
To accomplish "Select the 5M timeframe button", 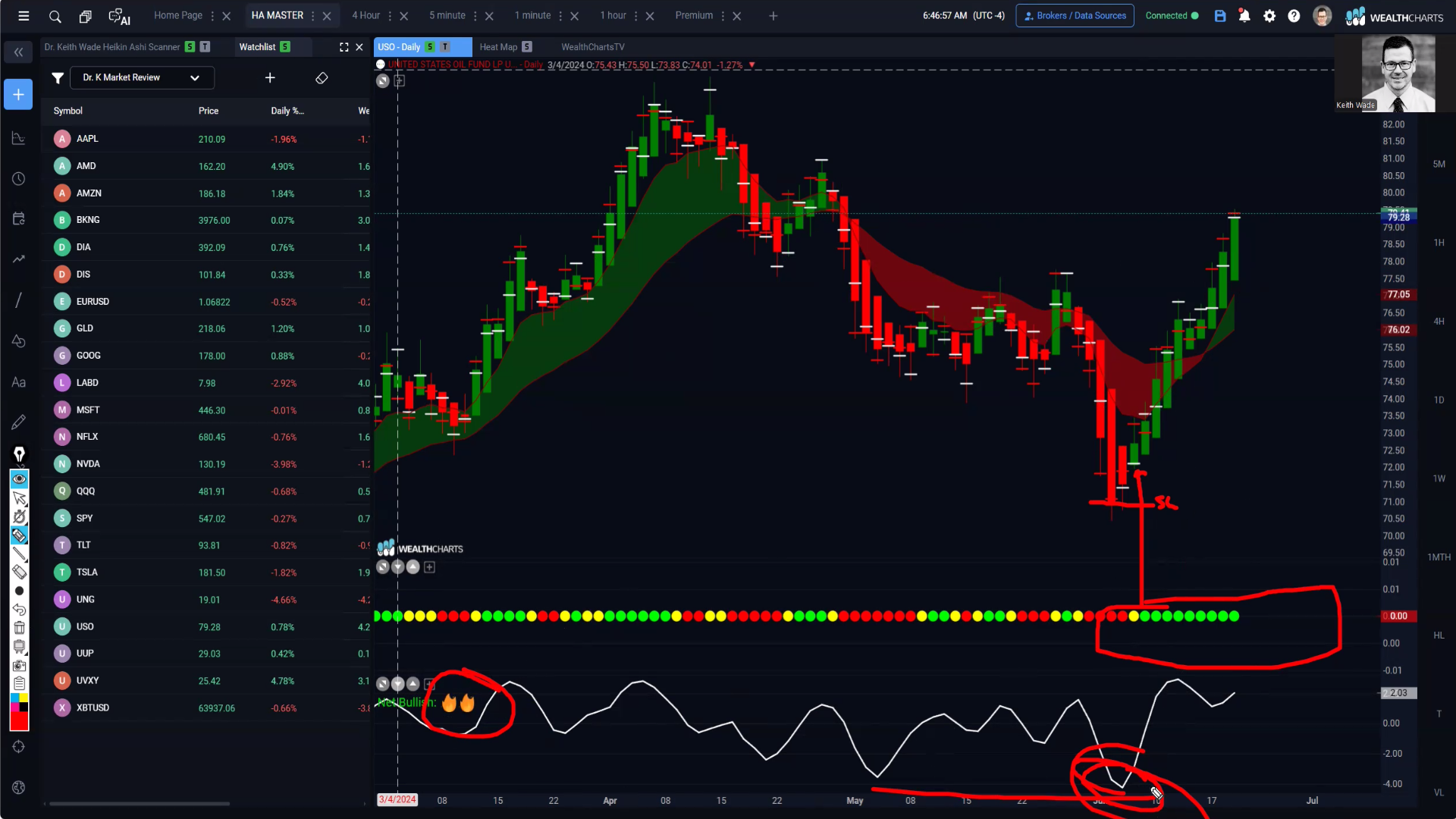I will [x=1439, y=165].
